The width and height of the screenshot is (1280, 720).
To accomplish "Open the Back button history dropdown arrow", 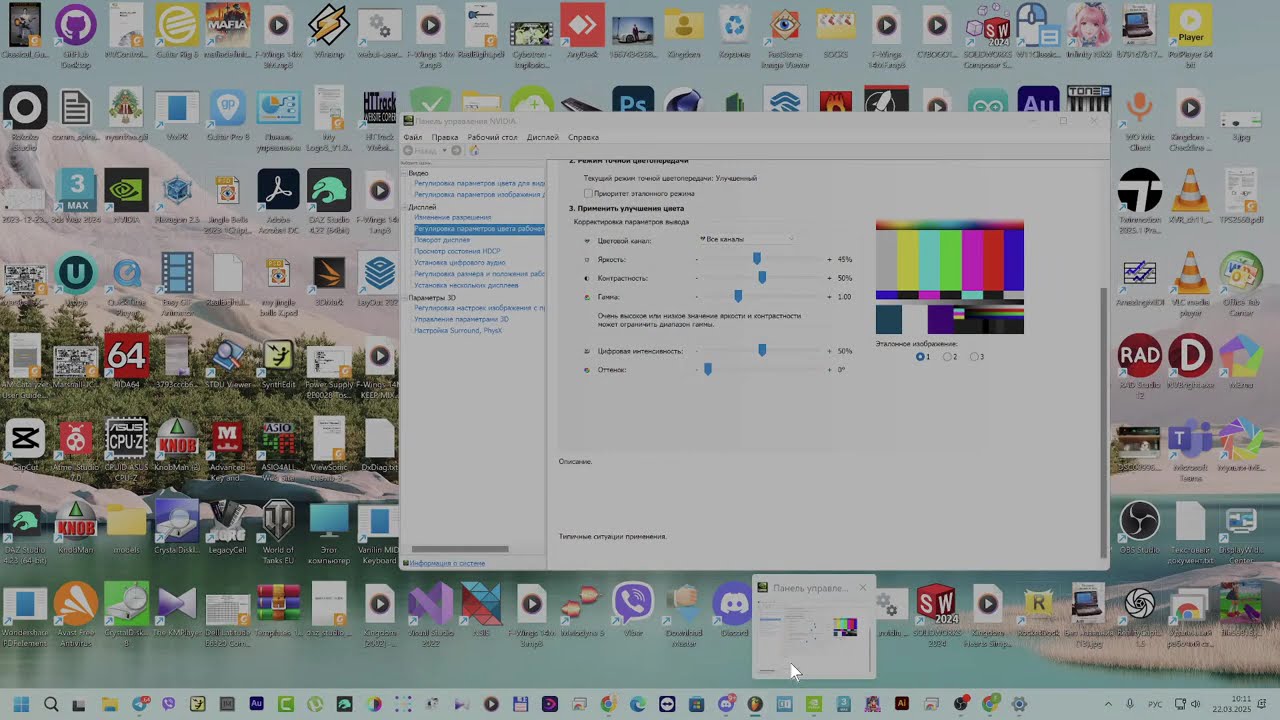I will click(x=445, y=150).
